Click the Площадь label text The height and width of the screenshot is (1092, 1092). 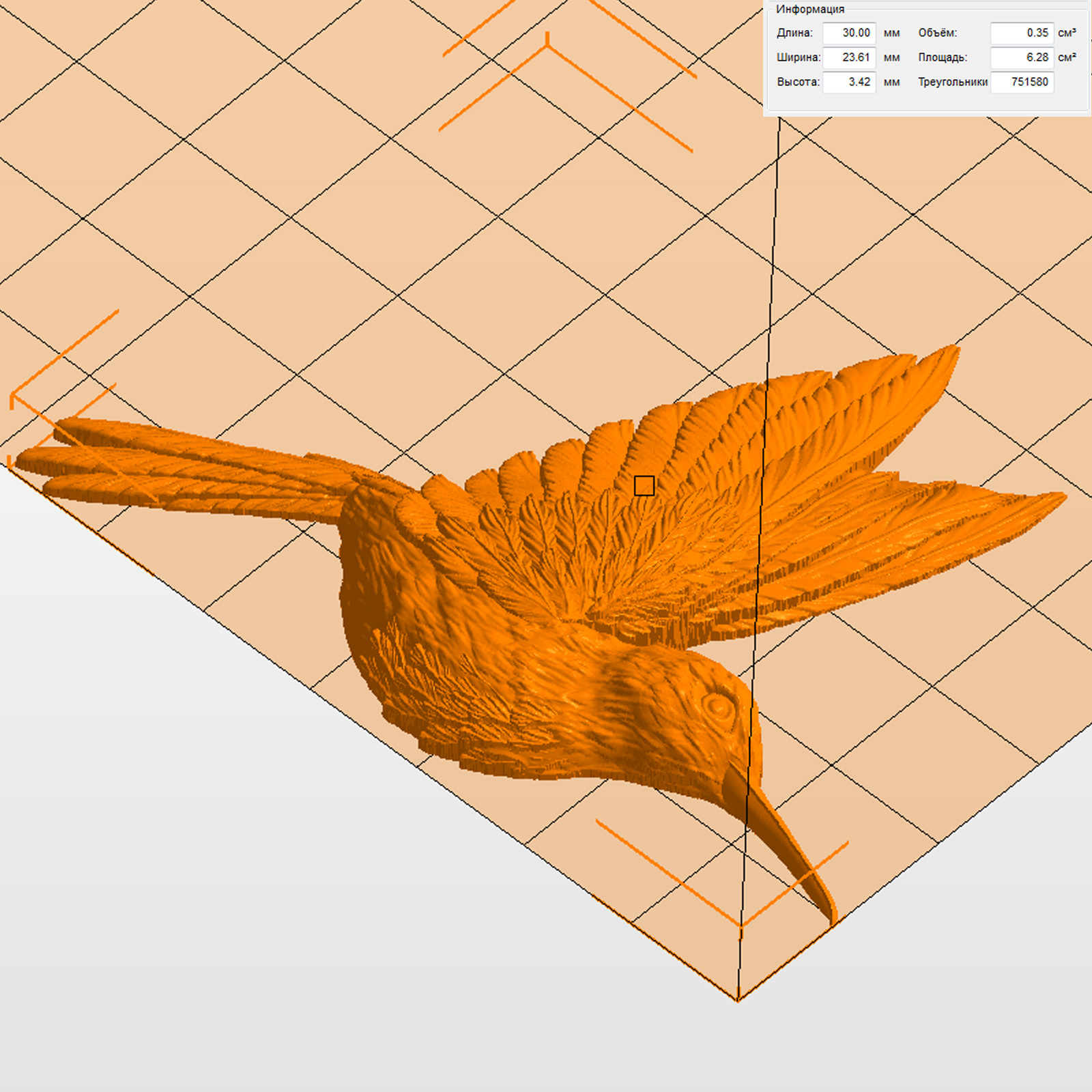[x=942, y=57]
